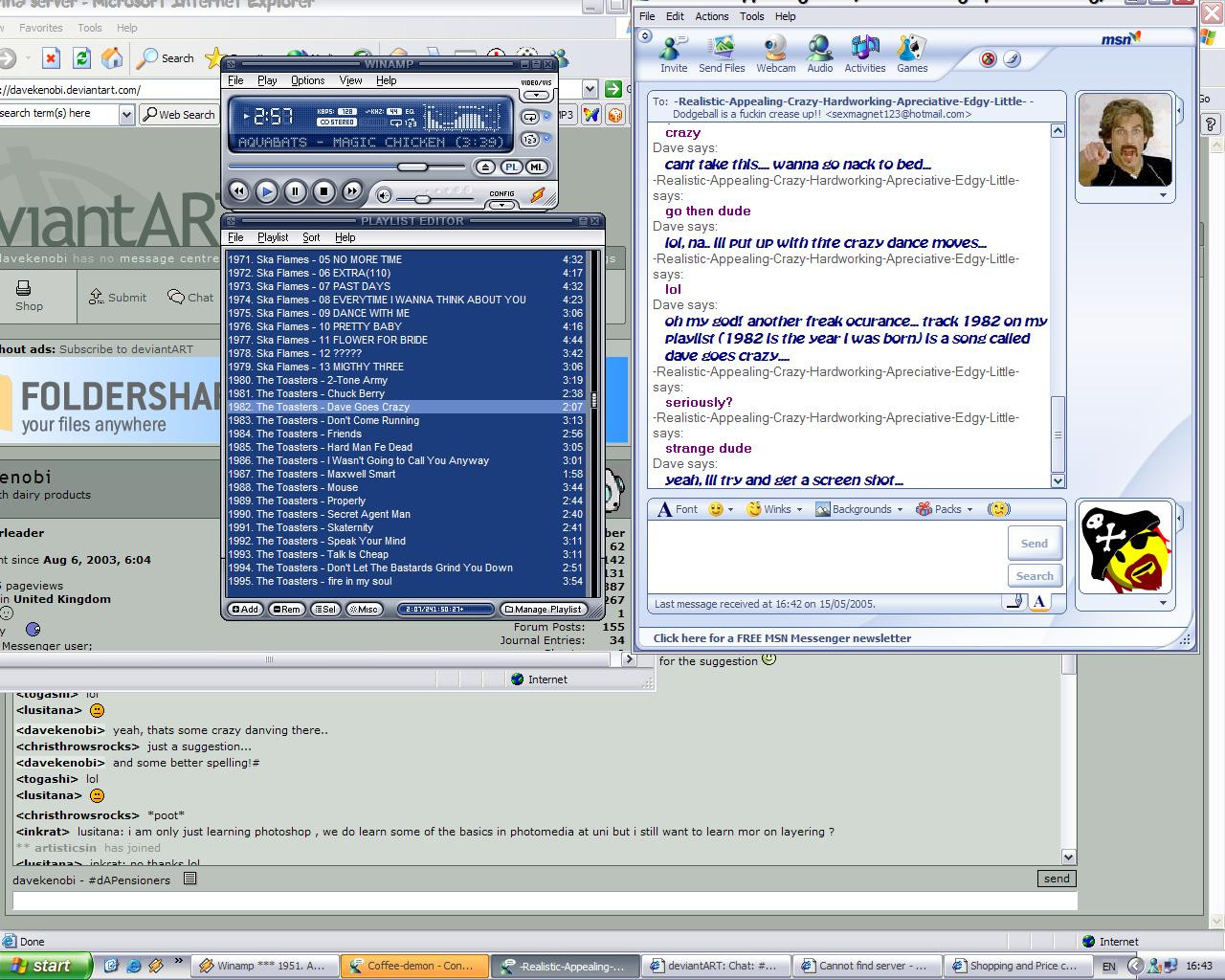
Task: Click the playlist Add button
Action: coord(245,609)
